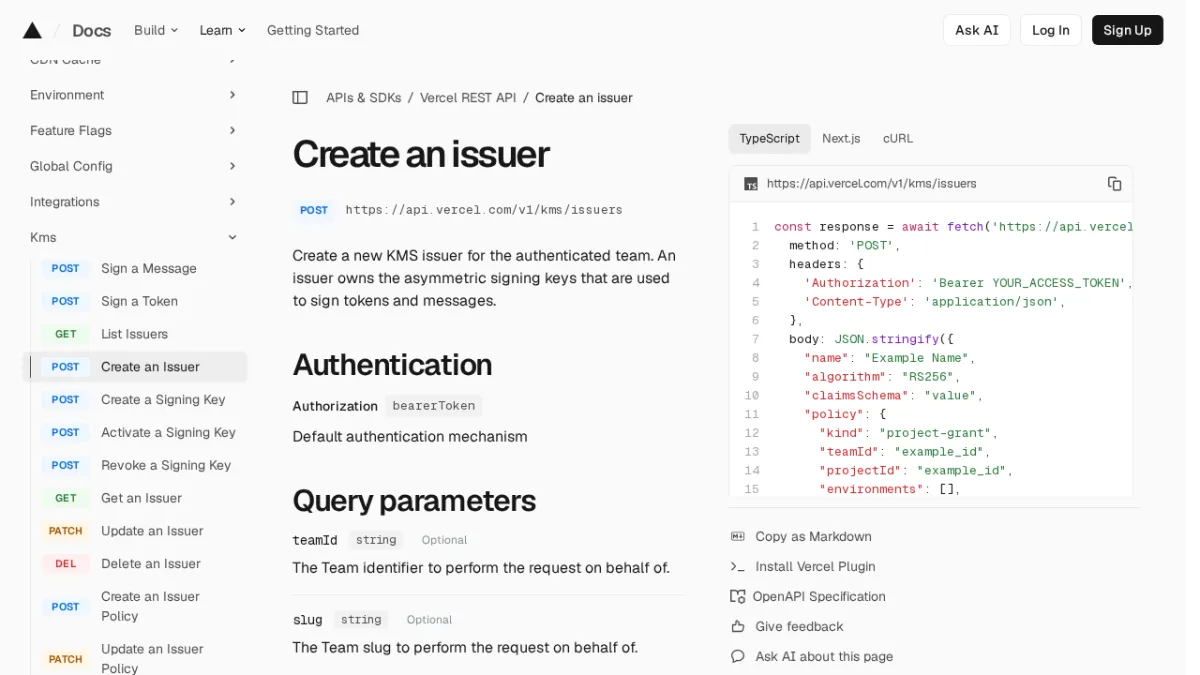Click the POST badge beside Revoke a Signing Key
Image resolution: width=1200 pixels, height=675 pixels.
point(66,466)
